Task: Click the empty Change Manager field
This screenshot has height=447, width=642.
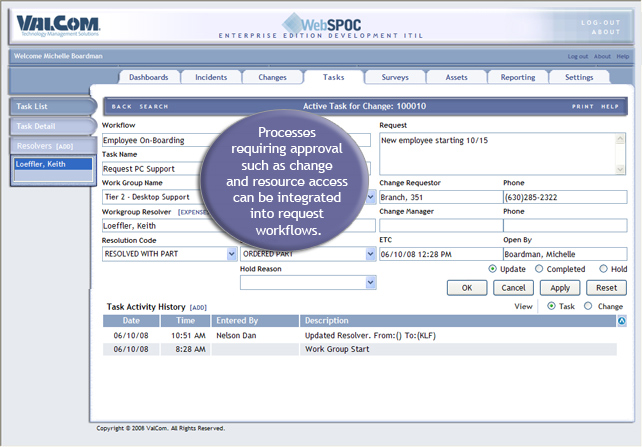Action: pyautogui.click(x=441, y=226)
